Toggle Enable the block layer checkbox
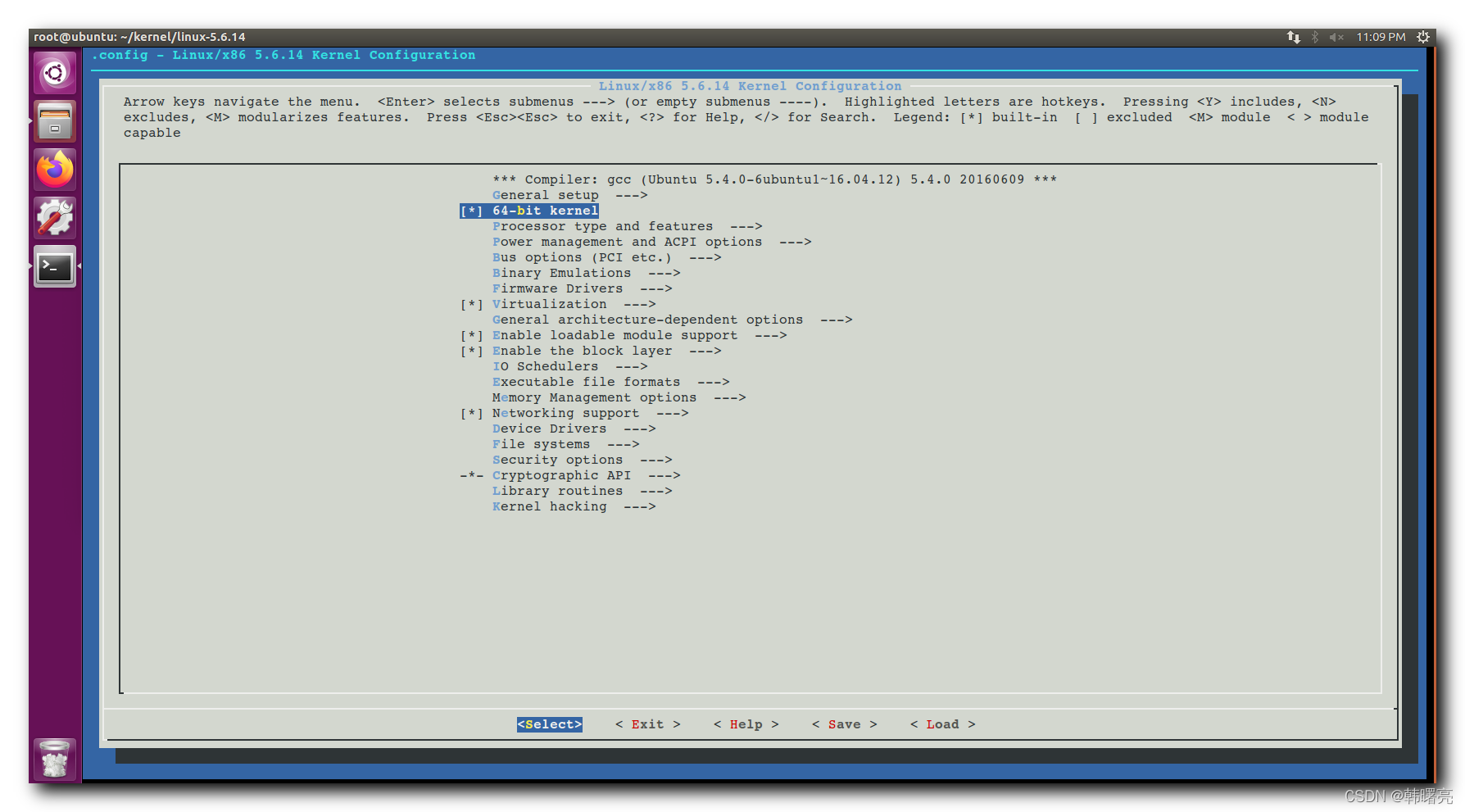 [x=471, y=351]
